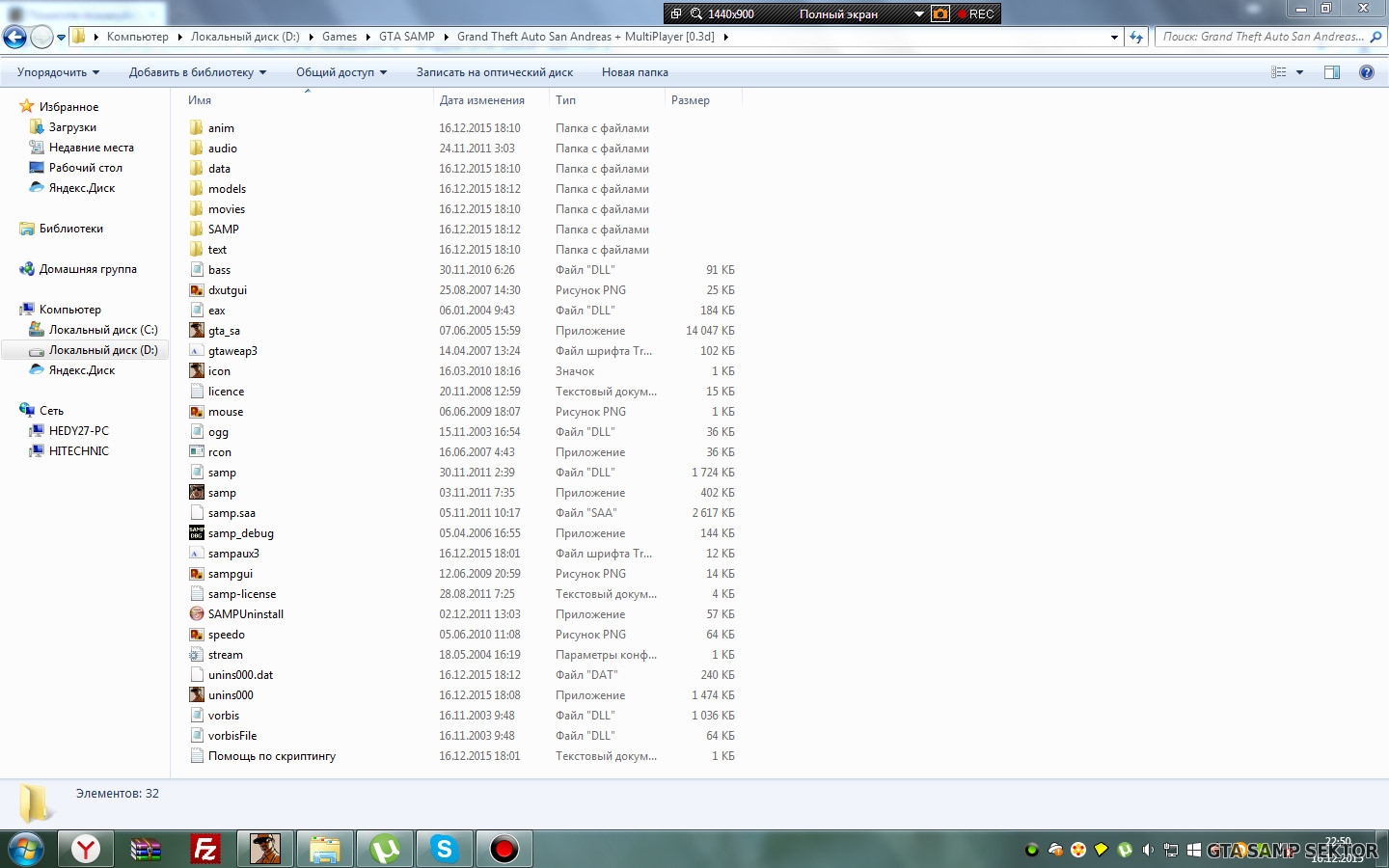Viewport: 1389px width, 868px height.
Task: Select the SAMPUninstall application icon
Action: (197, 614)
